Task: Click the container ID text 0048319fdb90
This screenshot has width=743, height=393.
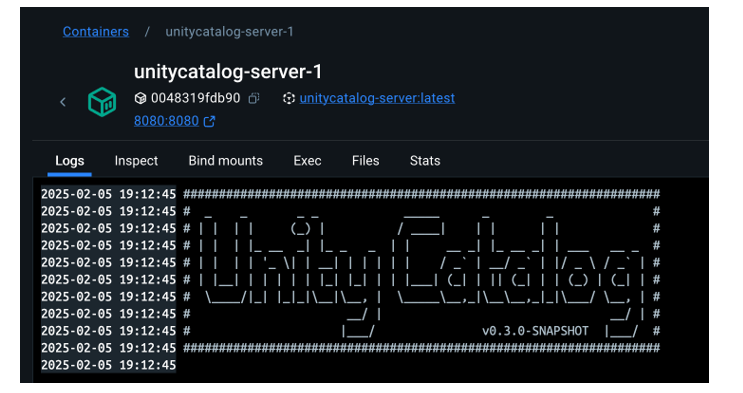Action: click(x=196, y=98)
